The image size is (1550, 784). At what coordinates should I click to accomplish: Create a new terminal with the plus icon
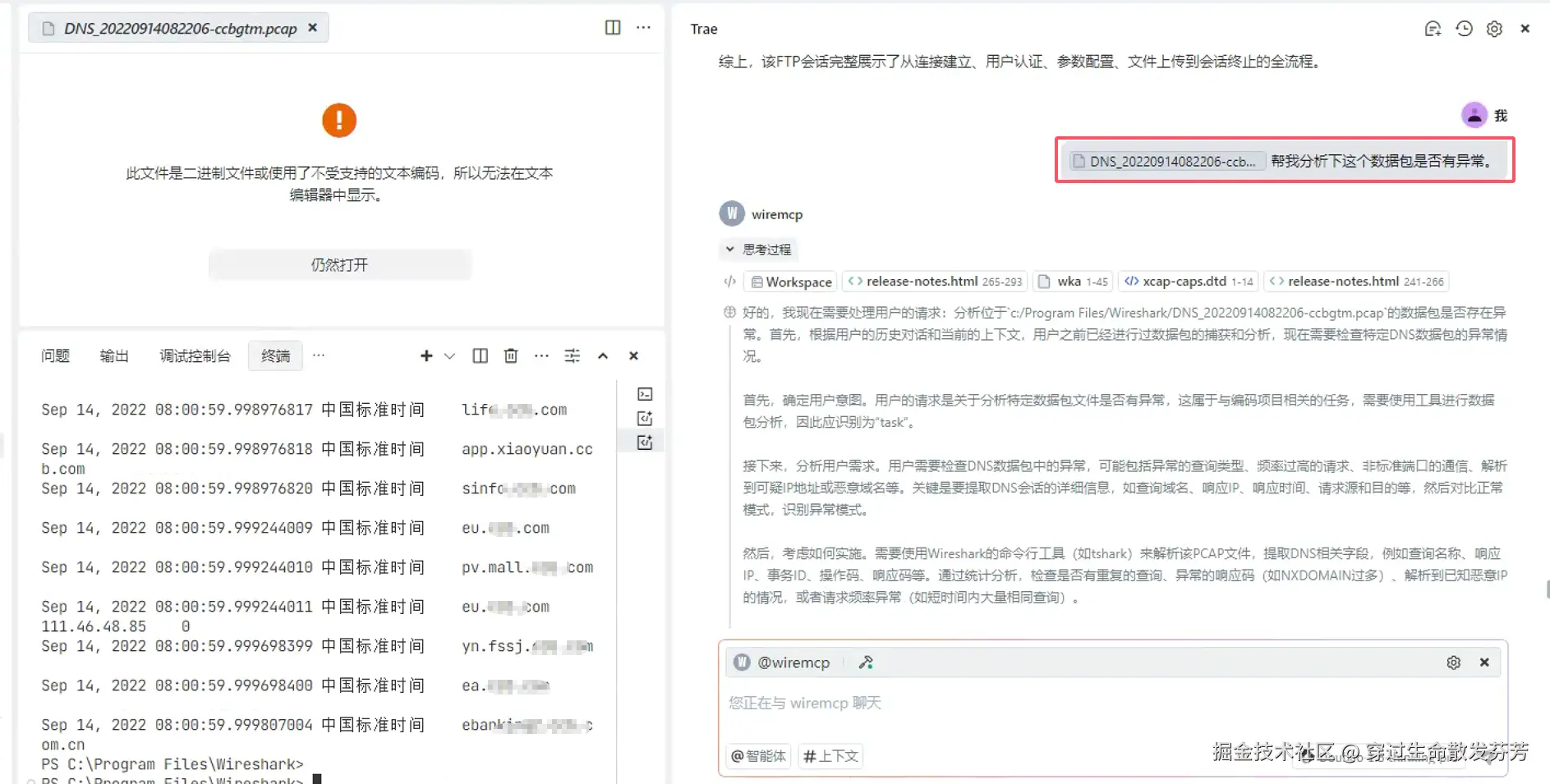[426, 355]
